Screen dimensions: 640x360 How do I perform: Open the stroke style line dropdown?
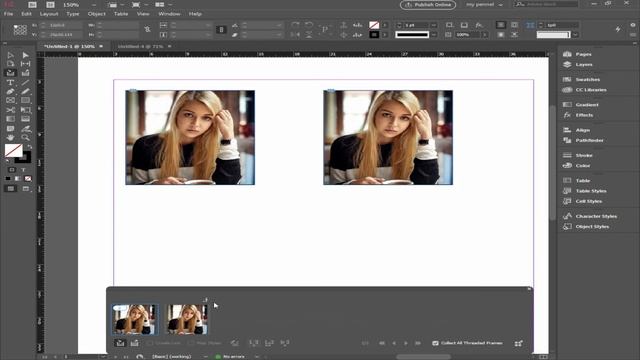pos(433,35)
